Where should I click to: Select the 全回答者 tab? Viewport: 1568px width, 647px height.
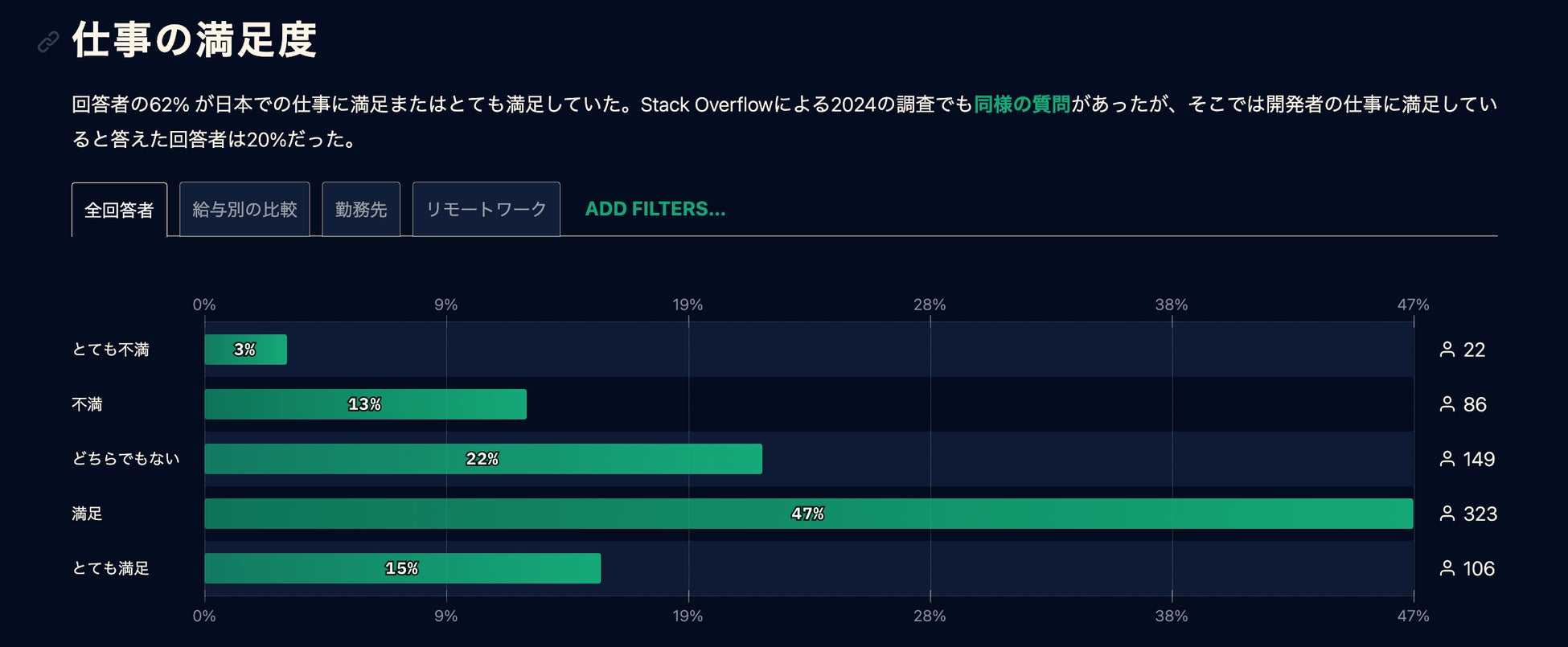click(x=119, y=210)
